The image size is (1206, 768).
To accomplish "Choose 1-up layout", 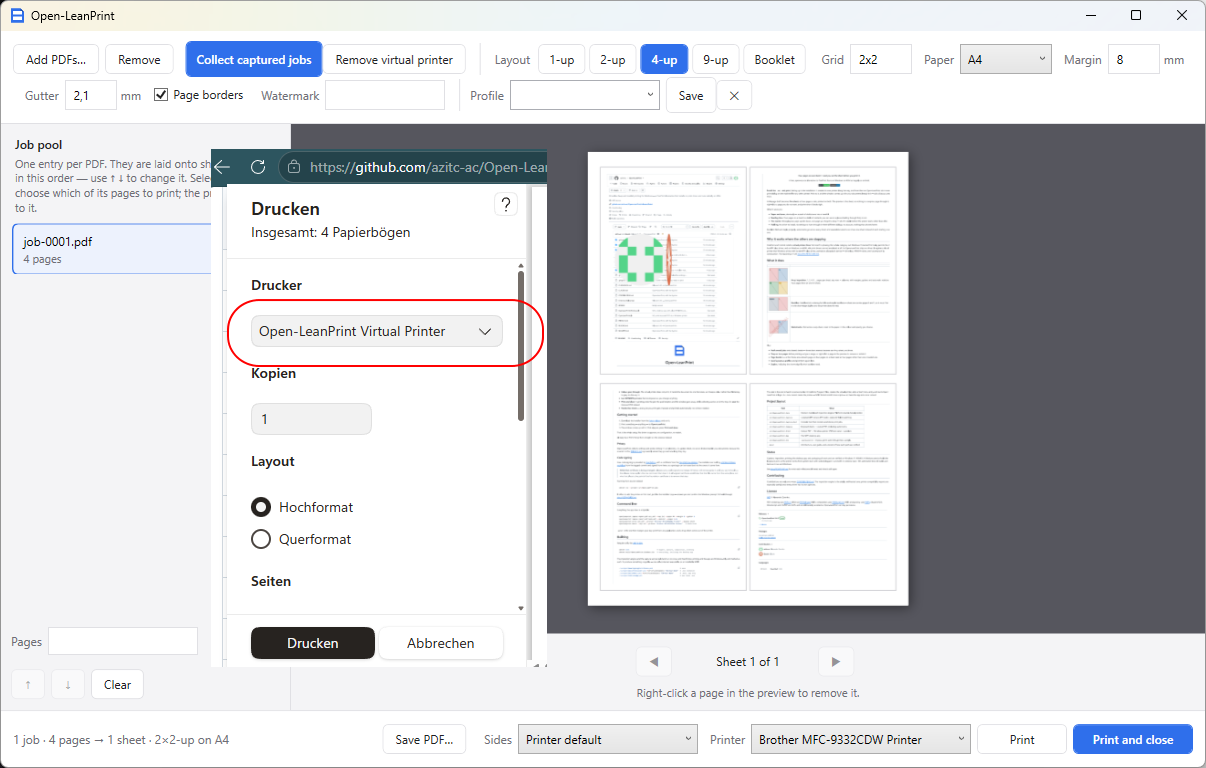I will tap(562, 60).
